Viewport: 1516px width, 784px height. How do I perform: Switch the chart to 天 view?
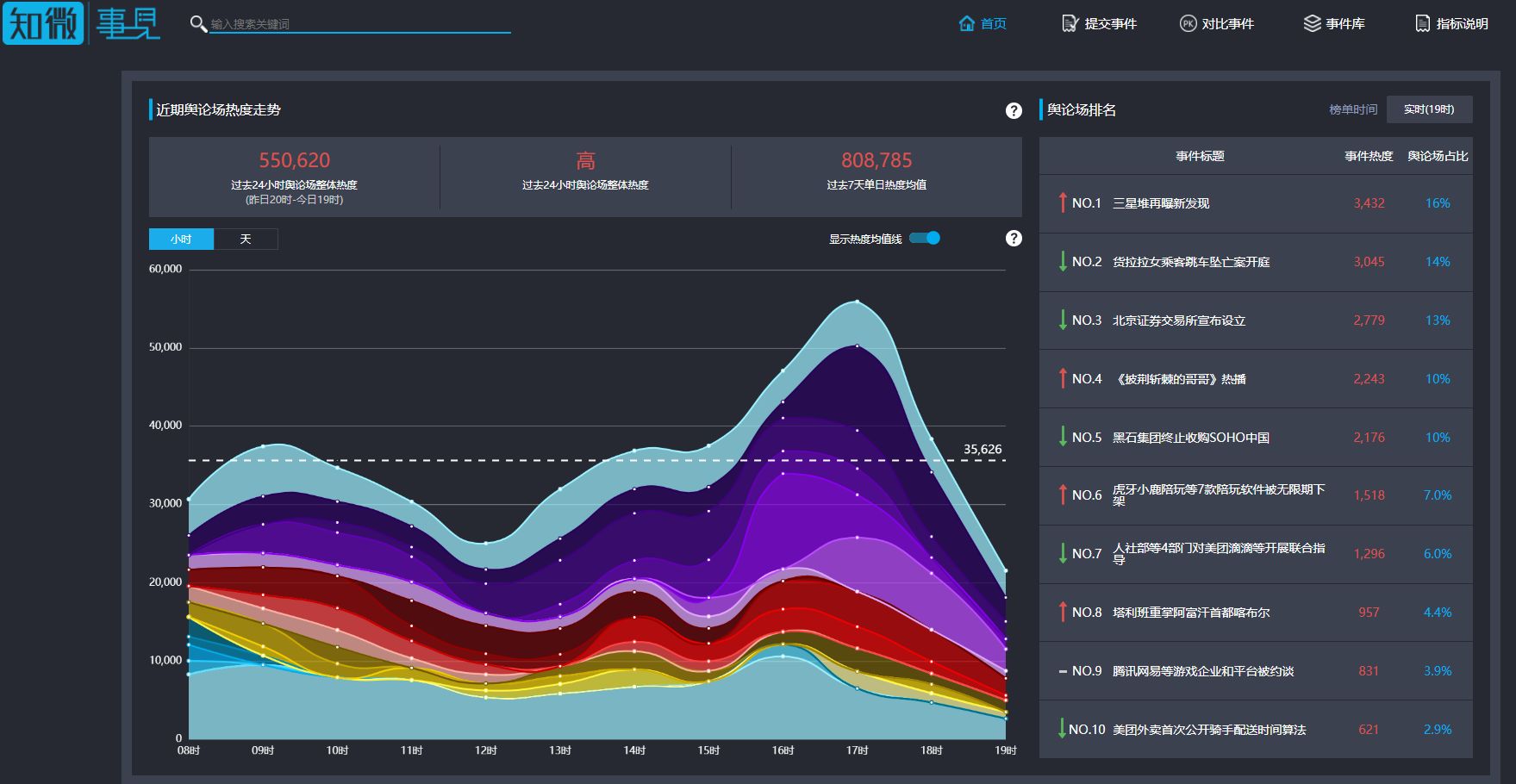pos(246,239)
